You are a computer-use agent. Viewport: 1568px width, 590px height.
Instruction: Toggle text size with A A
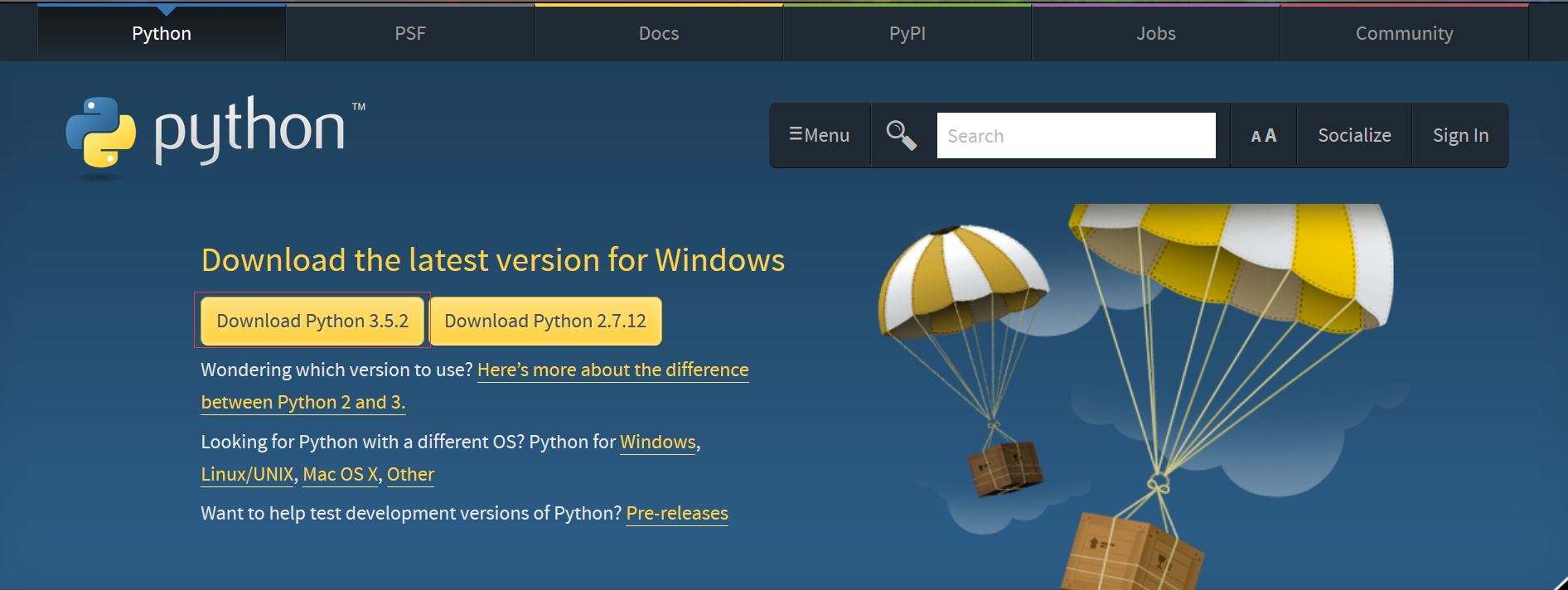pos(1264,135)
